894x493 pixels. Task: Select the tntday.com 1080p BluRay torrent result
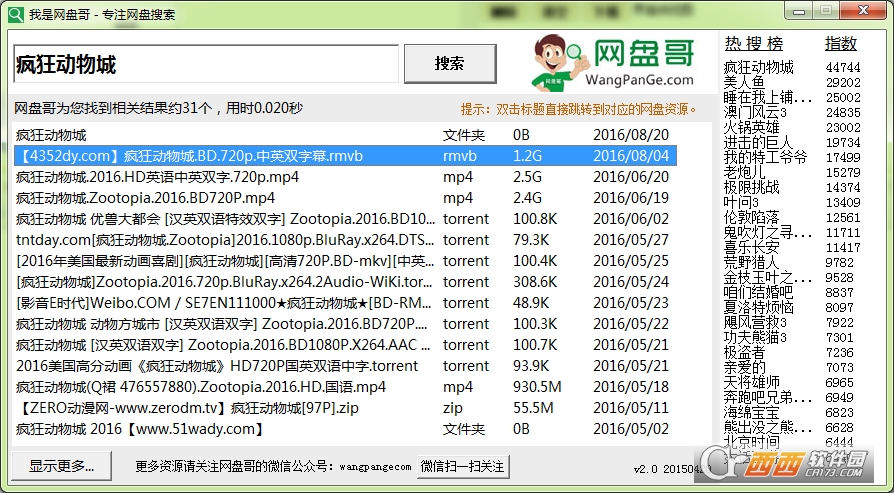[x=345, y=240]
